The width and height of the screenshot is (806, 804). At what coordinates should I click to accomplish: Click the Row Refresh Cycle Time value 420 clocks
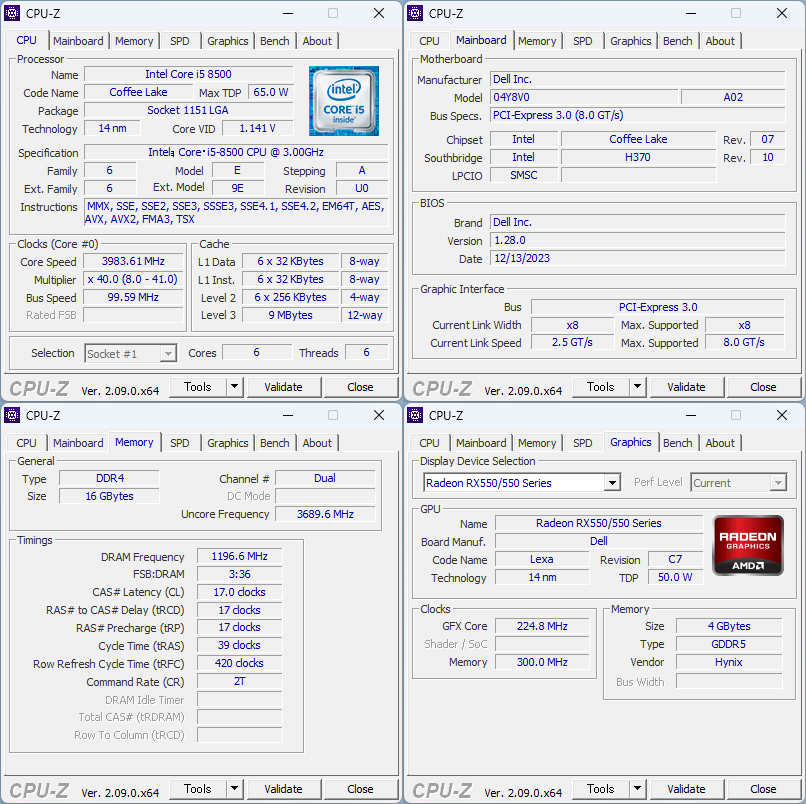(x=240, y=663)
